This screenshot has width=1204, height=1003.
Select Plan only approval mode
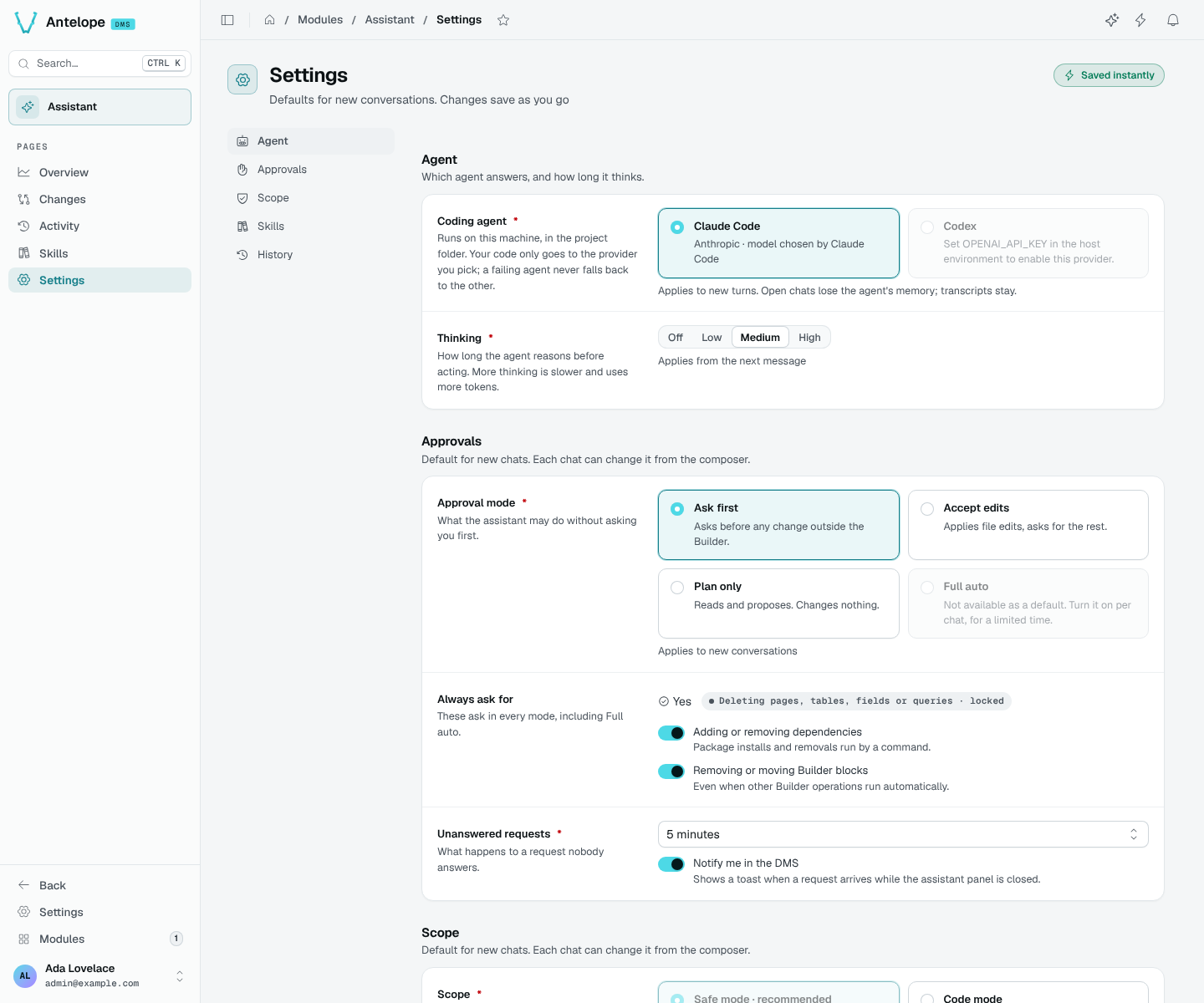click(x=778, y=603)
